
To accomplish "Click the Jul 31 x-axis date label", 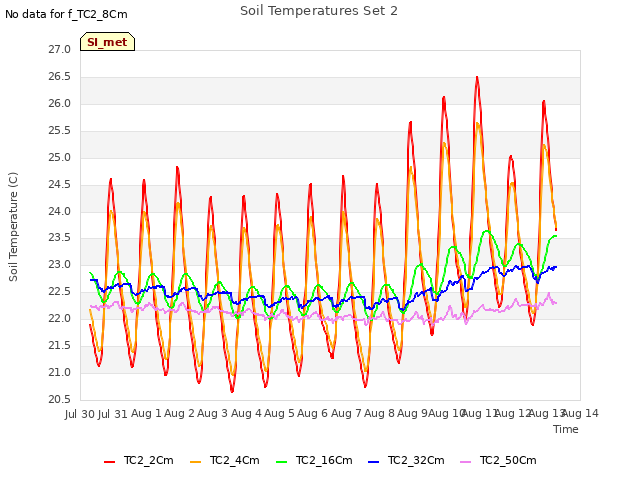I will click(113, 414).
